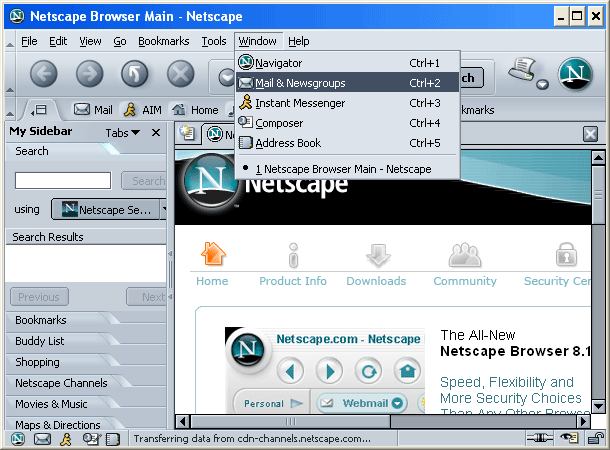
Task: Click the vertical scrollbar down arrow
Action: click(x=598, y=407)
